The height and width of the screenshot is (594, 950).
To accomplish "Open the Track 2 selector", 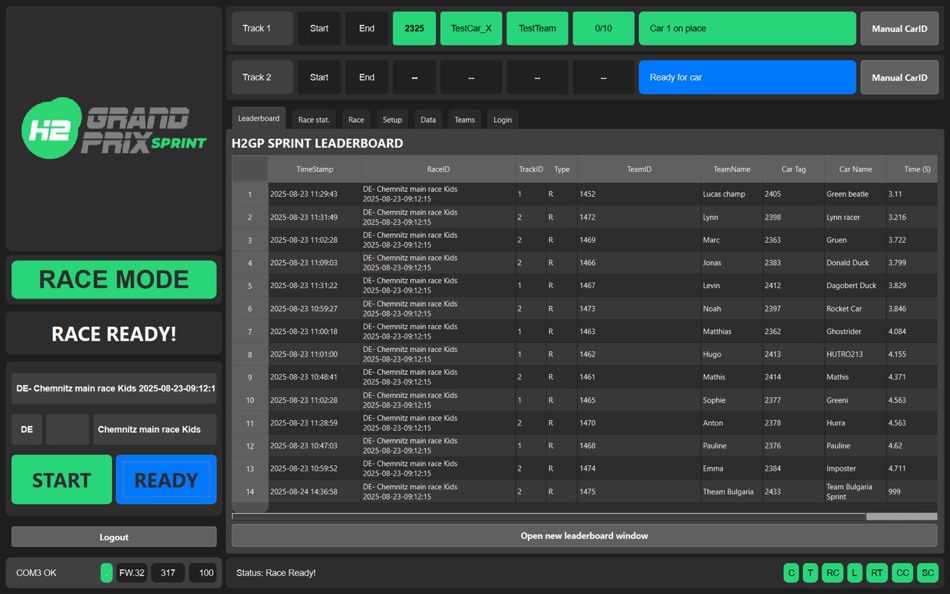I will tap(261, 77).
